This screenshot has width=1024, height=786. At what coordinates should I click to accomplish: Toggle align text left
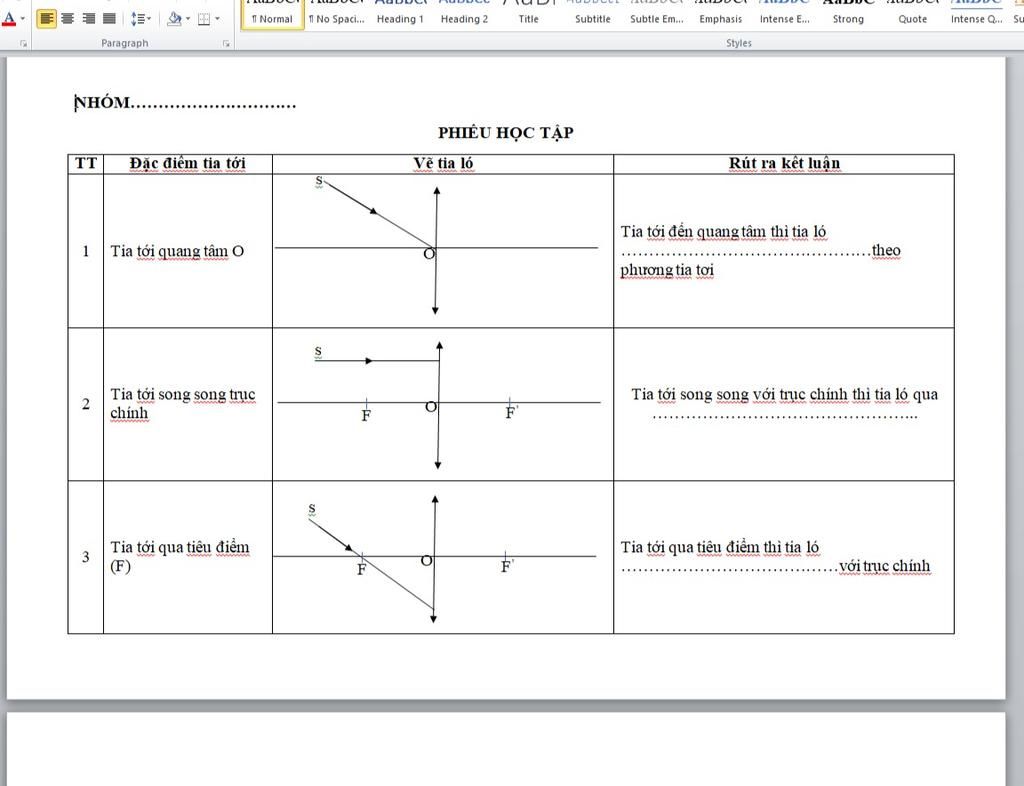point(46,19)
